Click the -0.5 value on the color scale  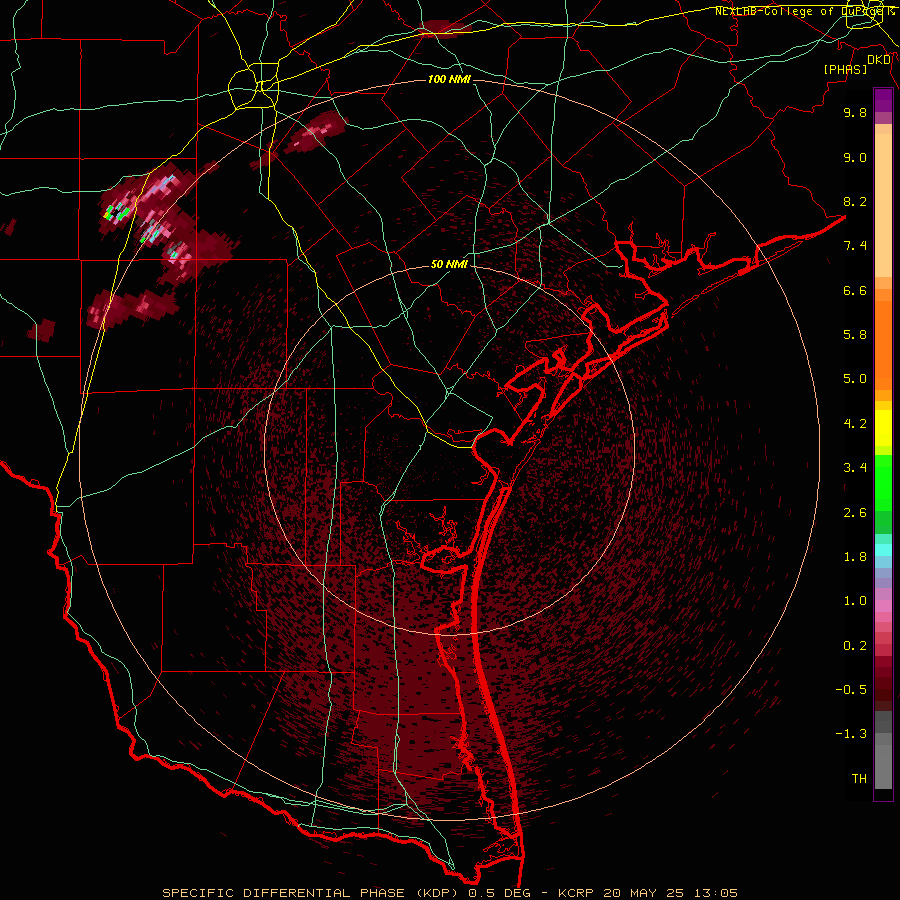pos(851,690)
